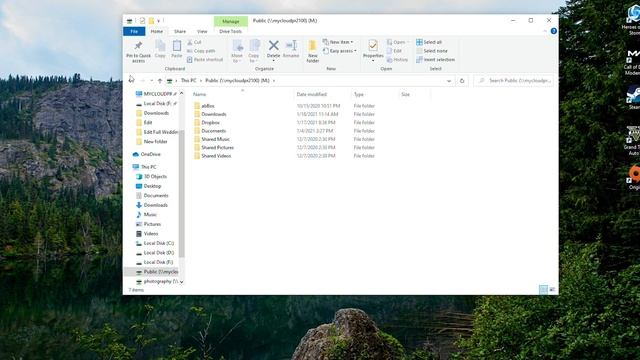This screenshot has height=360, width=640.
Task: Navigate back with the back arrow
Action: click(x=131, y=81)
